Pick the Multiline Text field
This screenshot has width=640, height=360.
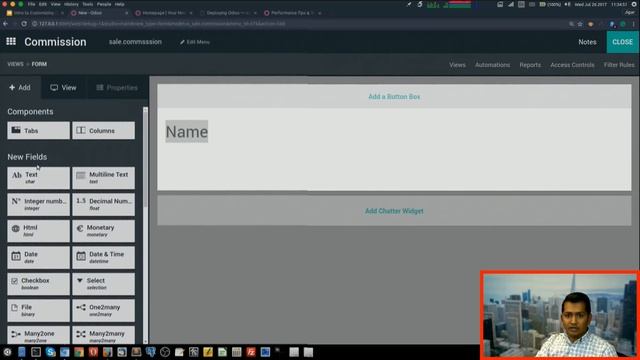tap(103, 178)
